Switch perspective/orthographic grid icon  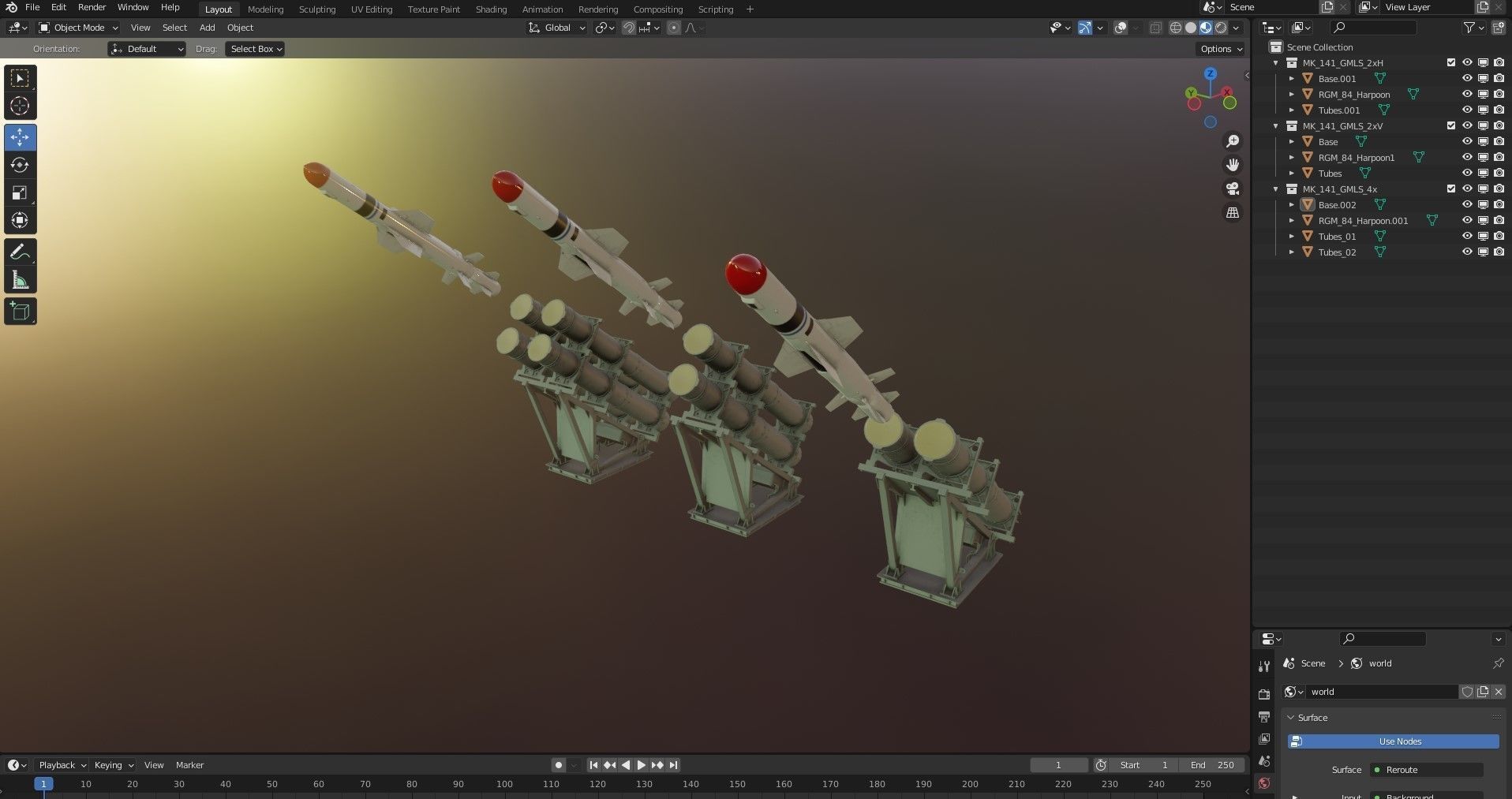tap(1233, 212)
